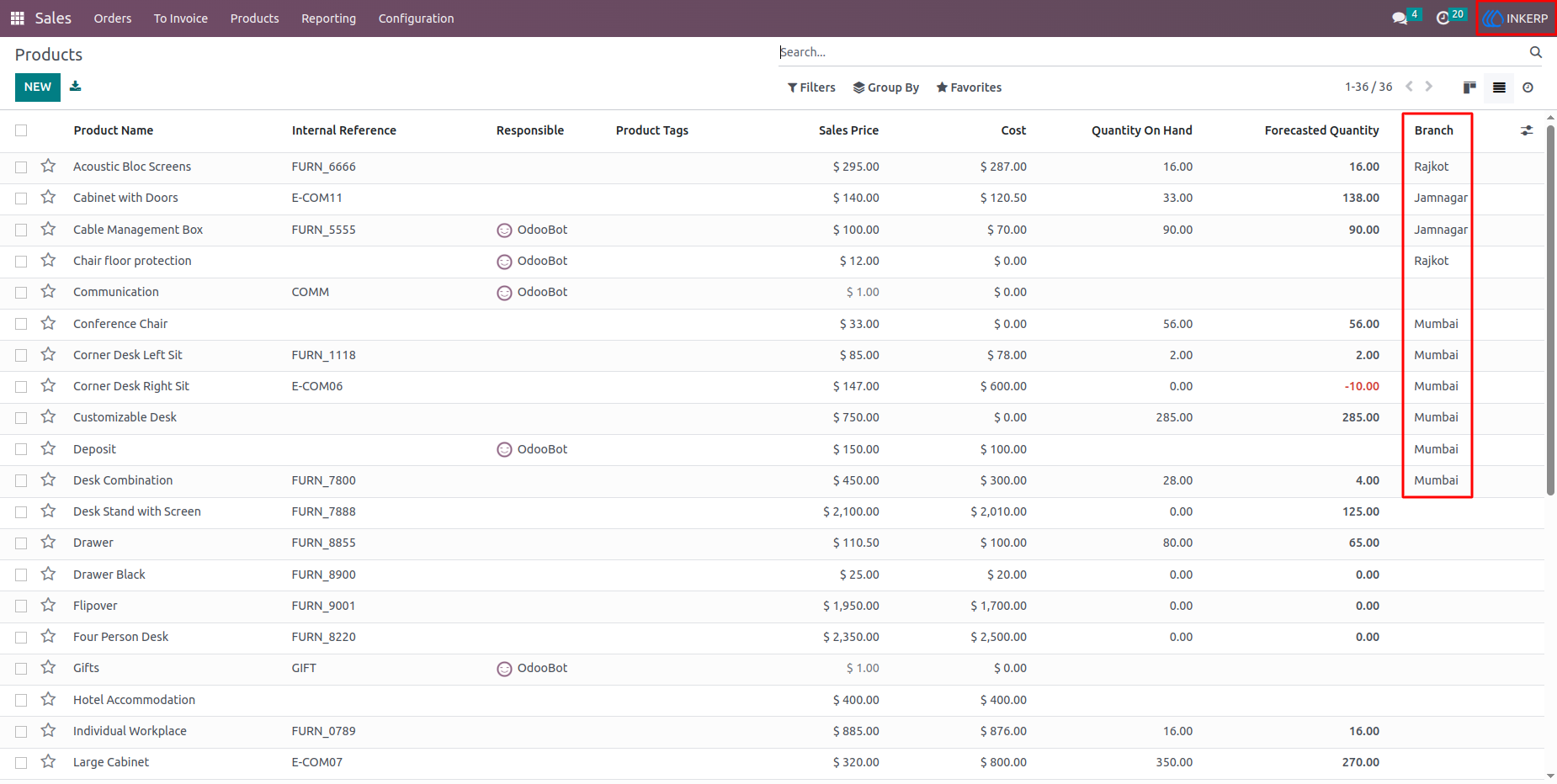Favorite the Cabinet with Doors row
This screenshot has width=1557, height=784.
pyautogui.click(x=48, y=197)
